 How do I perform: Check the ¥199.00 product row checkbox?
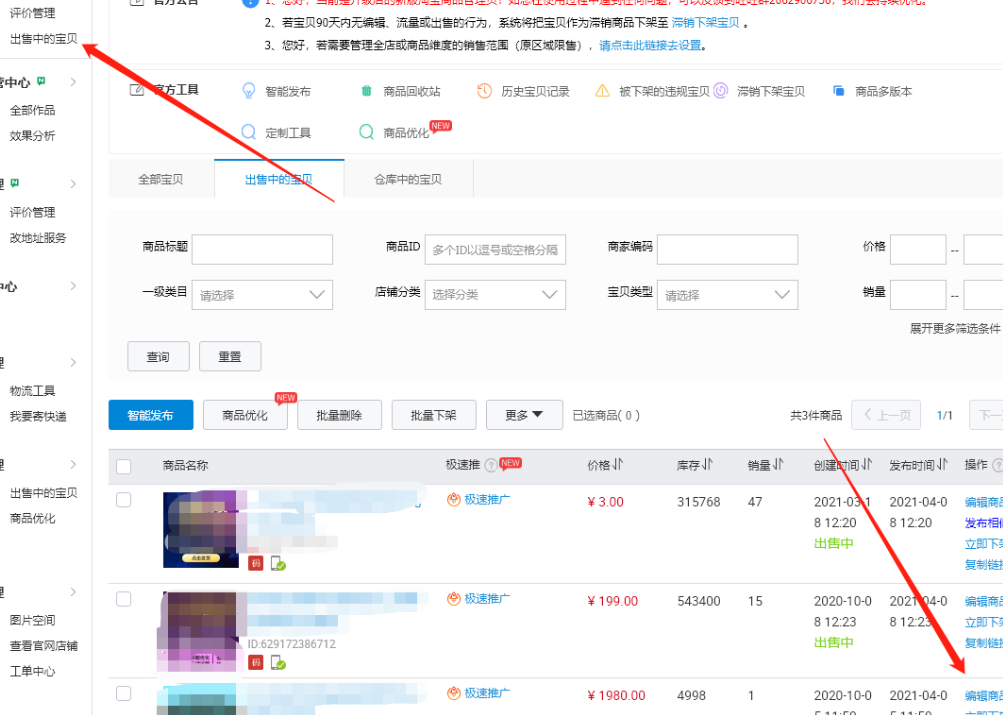[123, 599]
